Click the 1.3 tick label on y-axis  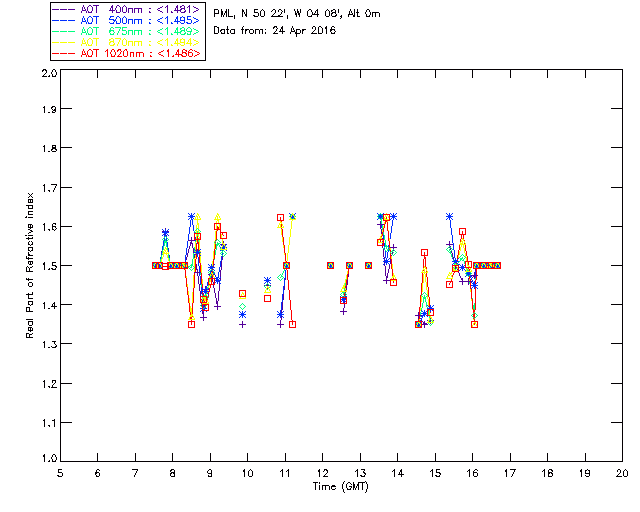48,344
